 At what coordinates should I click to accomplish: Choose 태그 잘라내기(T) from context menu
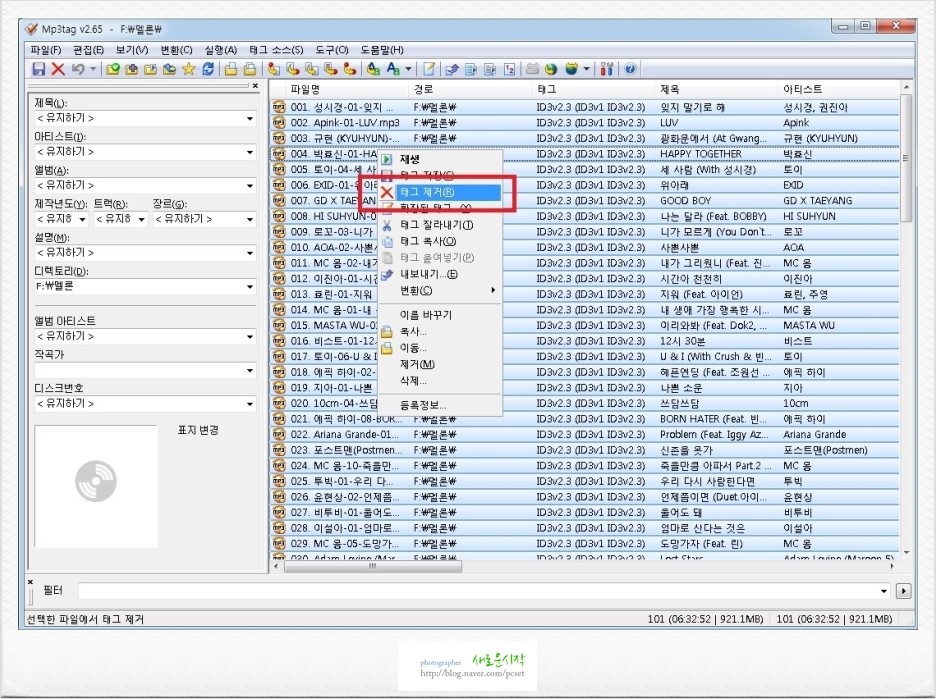pos(440,225)
